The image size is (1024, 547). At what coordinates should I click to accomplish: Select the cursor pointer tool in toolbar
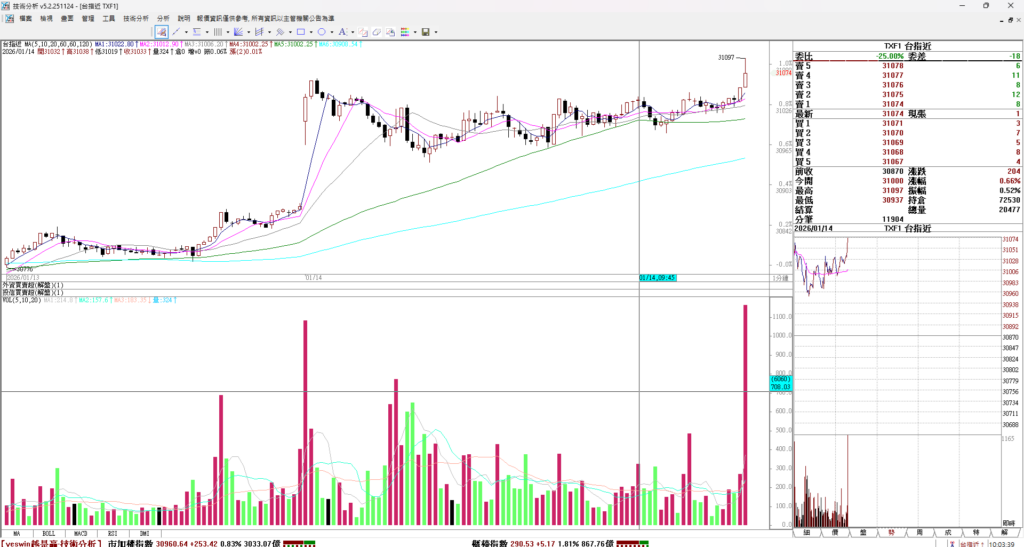click(x=161, y=32)
